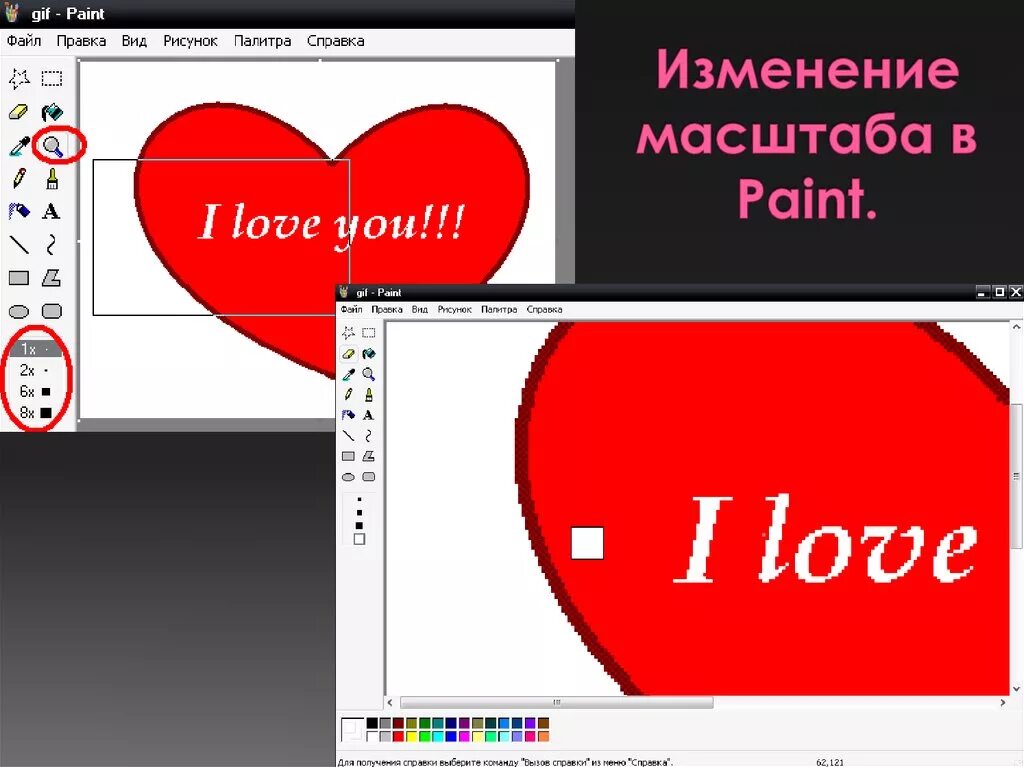Pick the Line tool in back Paint window

click(x=19, y=245)
